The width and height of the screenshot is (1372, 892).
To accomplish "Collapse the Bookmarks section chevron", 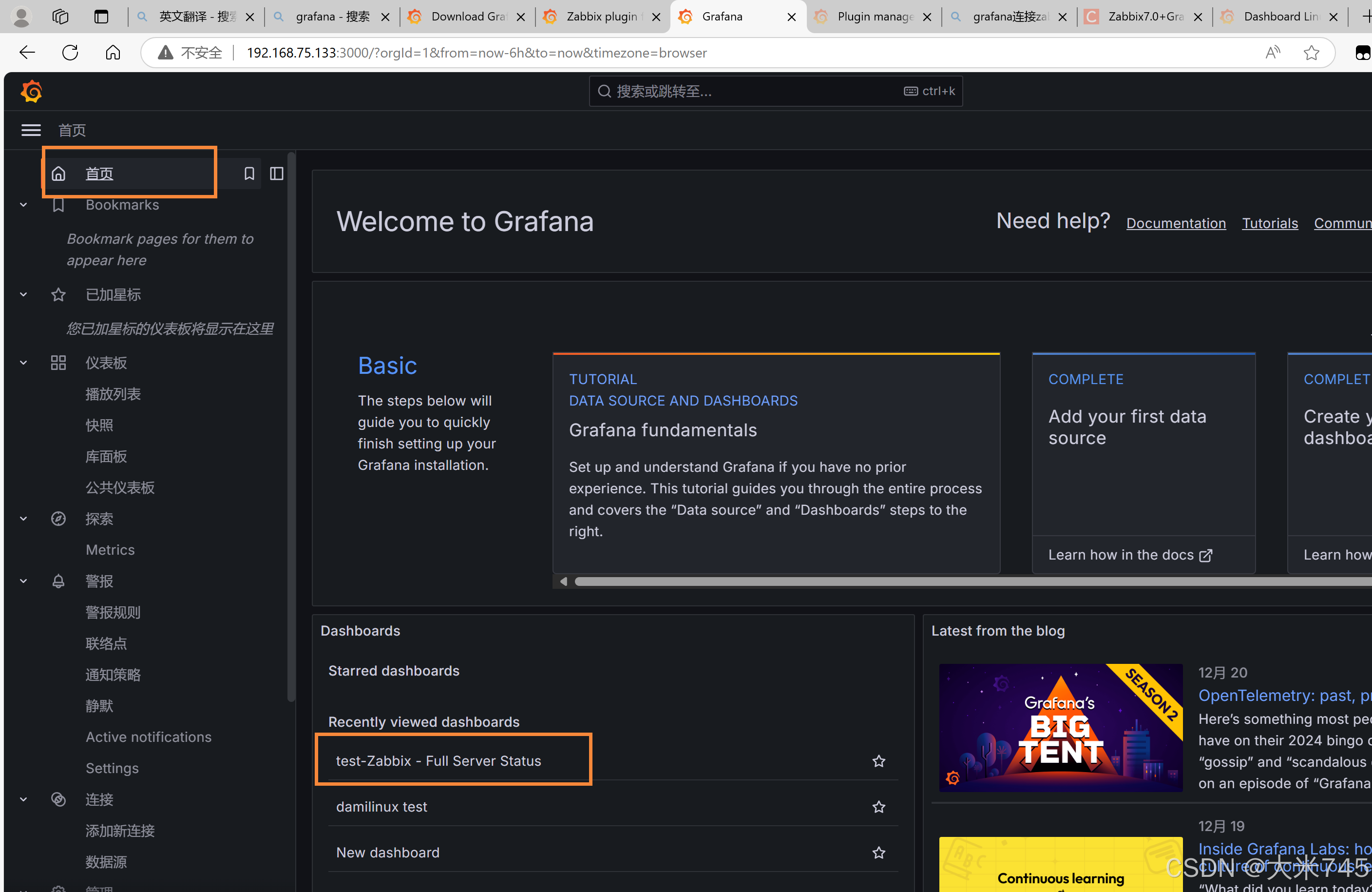I will click(24, 205).
